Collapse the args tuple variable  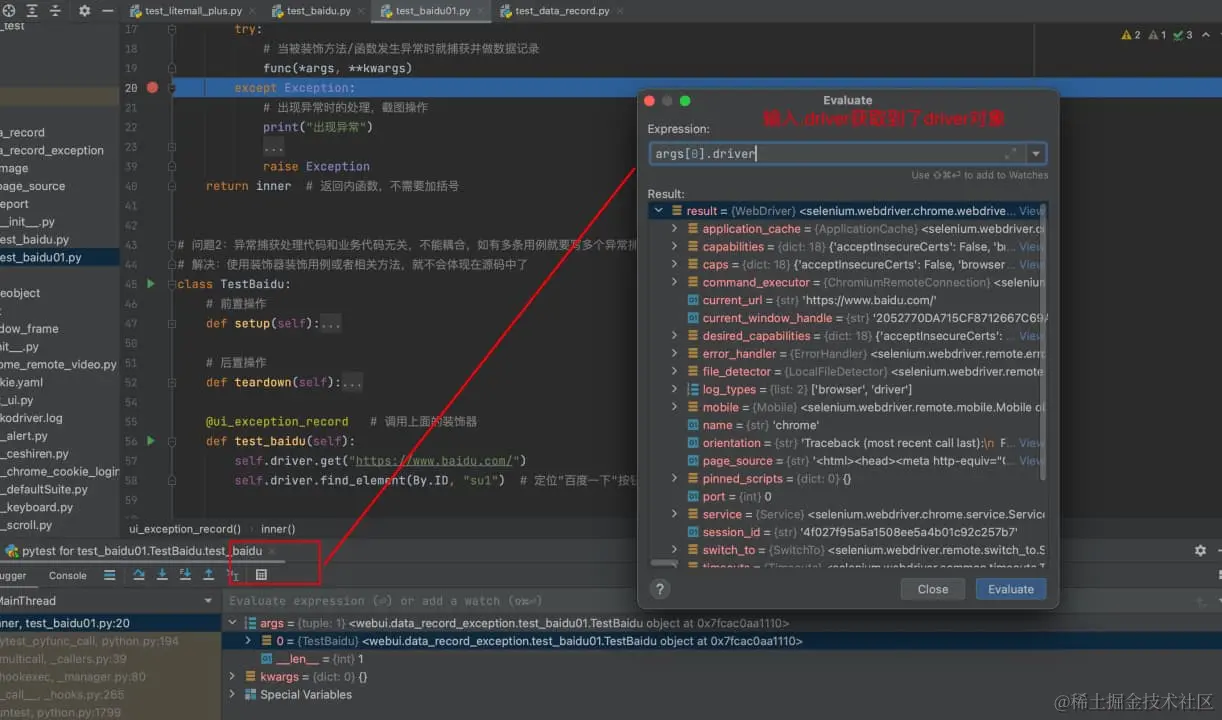(x=233, y=623)
